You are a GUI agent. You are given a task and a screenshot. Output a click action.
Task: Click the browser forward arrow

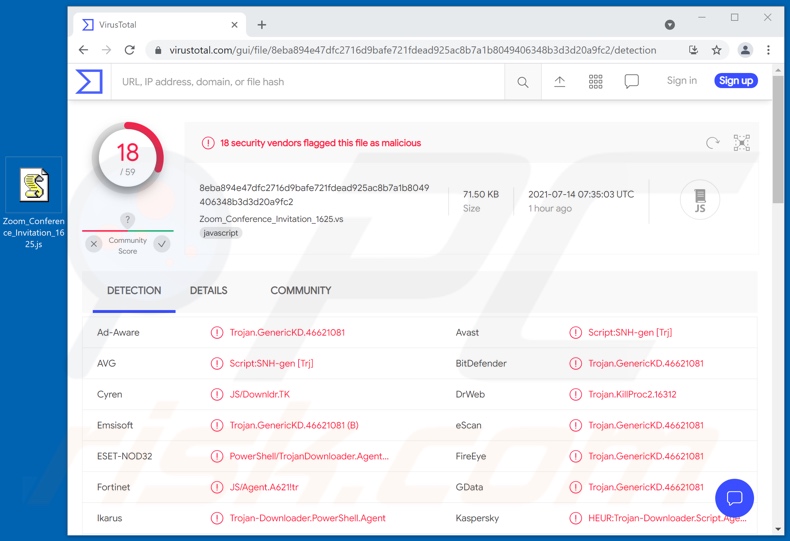point(106,50)
